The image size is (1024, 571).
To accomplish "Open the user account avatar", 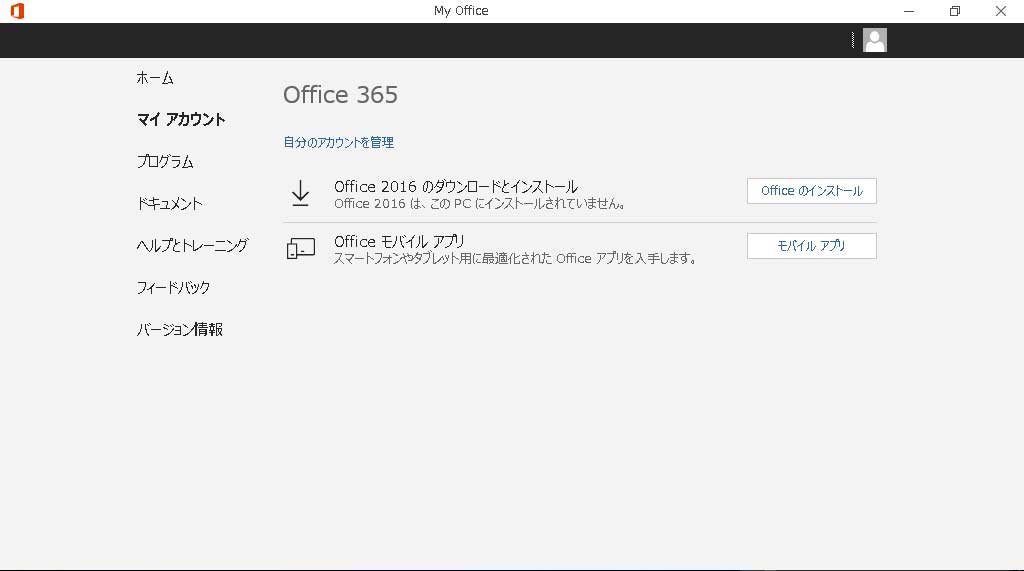I will [874, 40].
